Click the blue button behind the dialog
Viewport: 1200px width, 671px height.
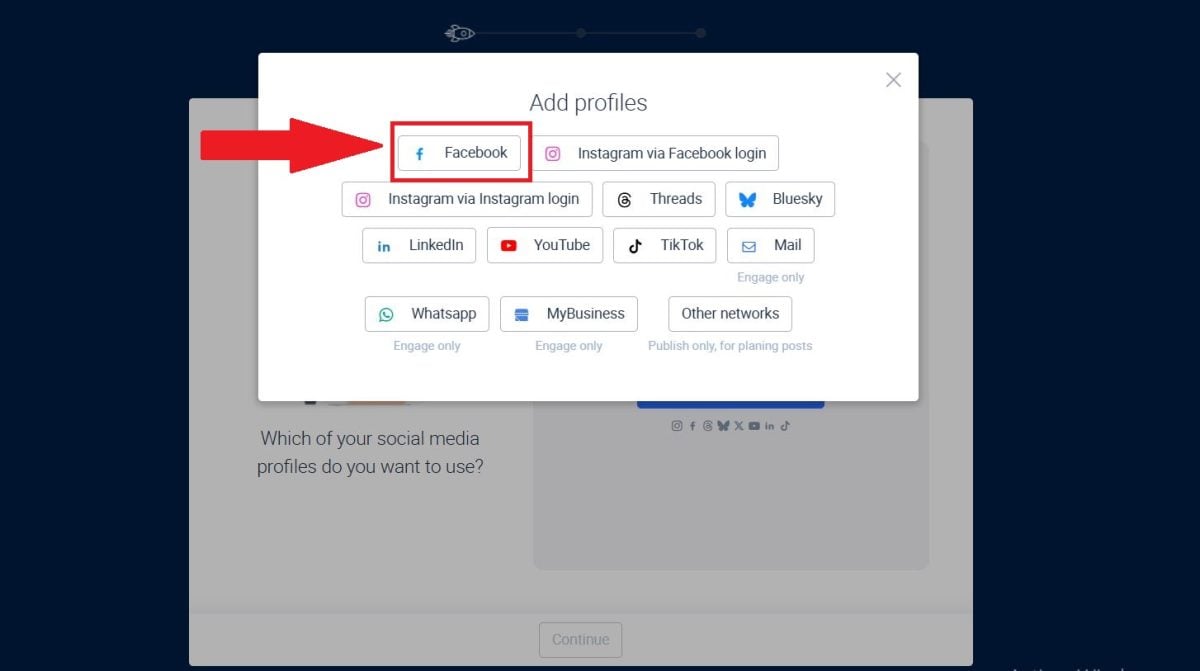tap(730, 404)
